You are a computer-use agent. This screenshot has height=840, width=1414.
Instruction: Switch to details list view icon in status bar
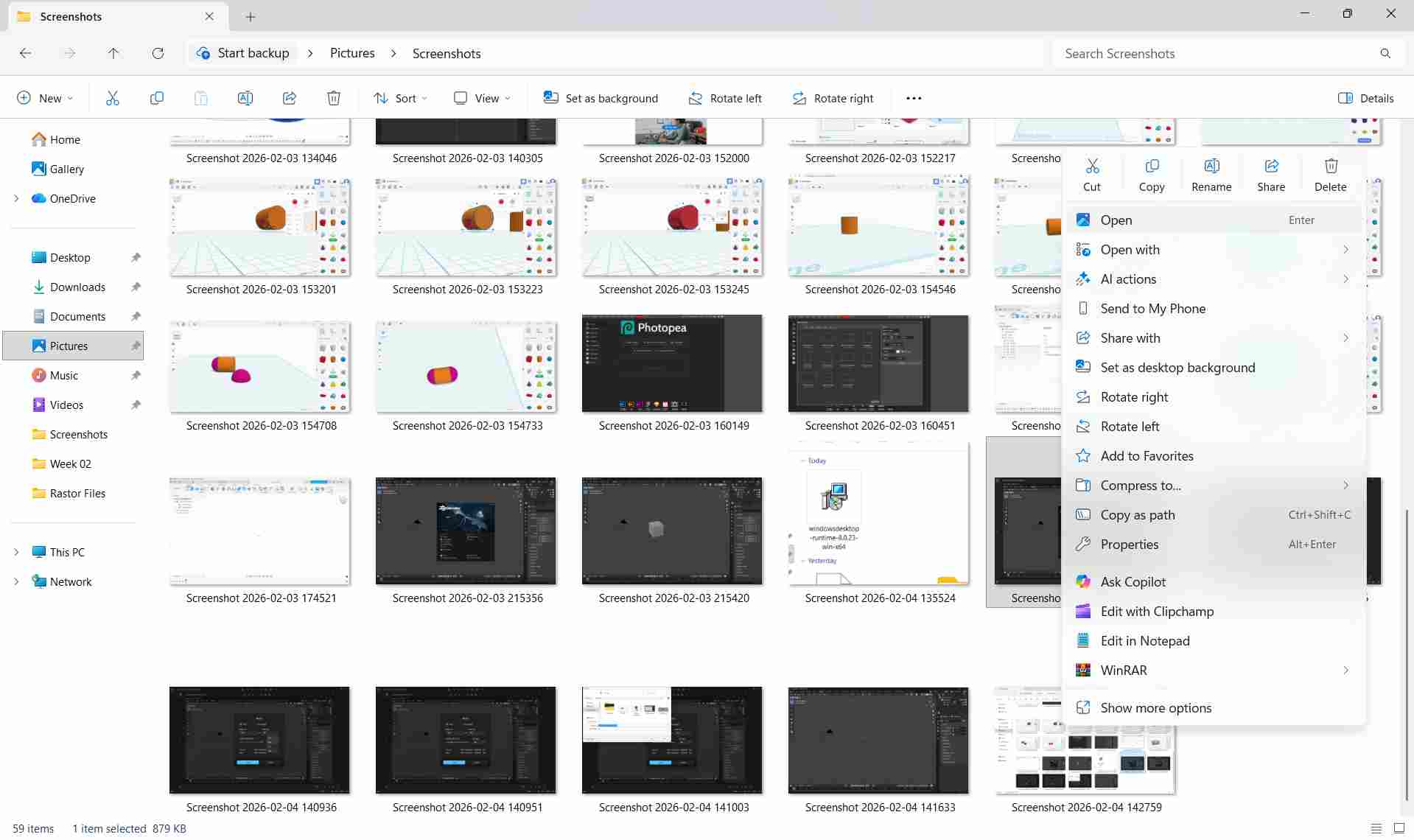1376,828
